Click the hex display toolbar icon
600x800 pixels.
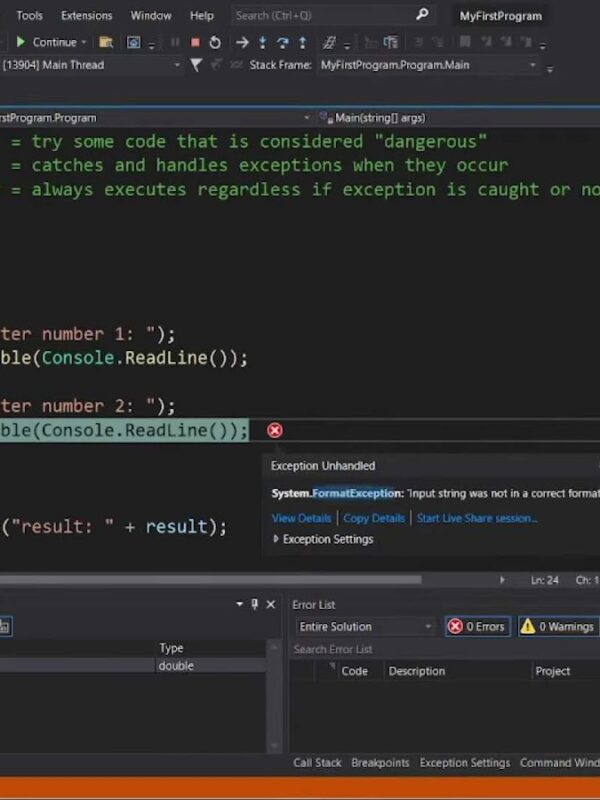(329, 42)
